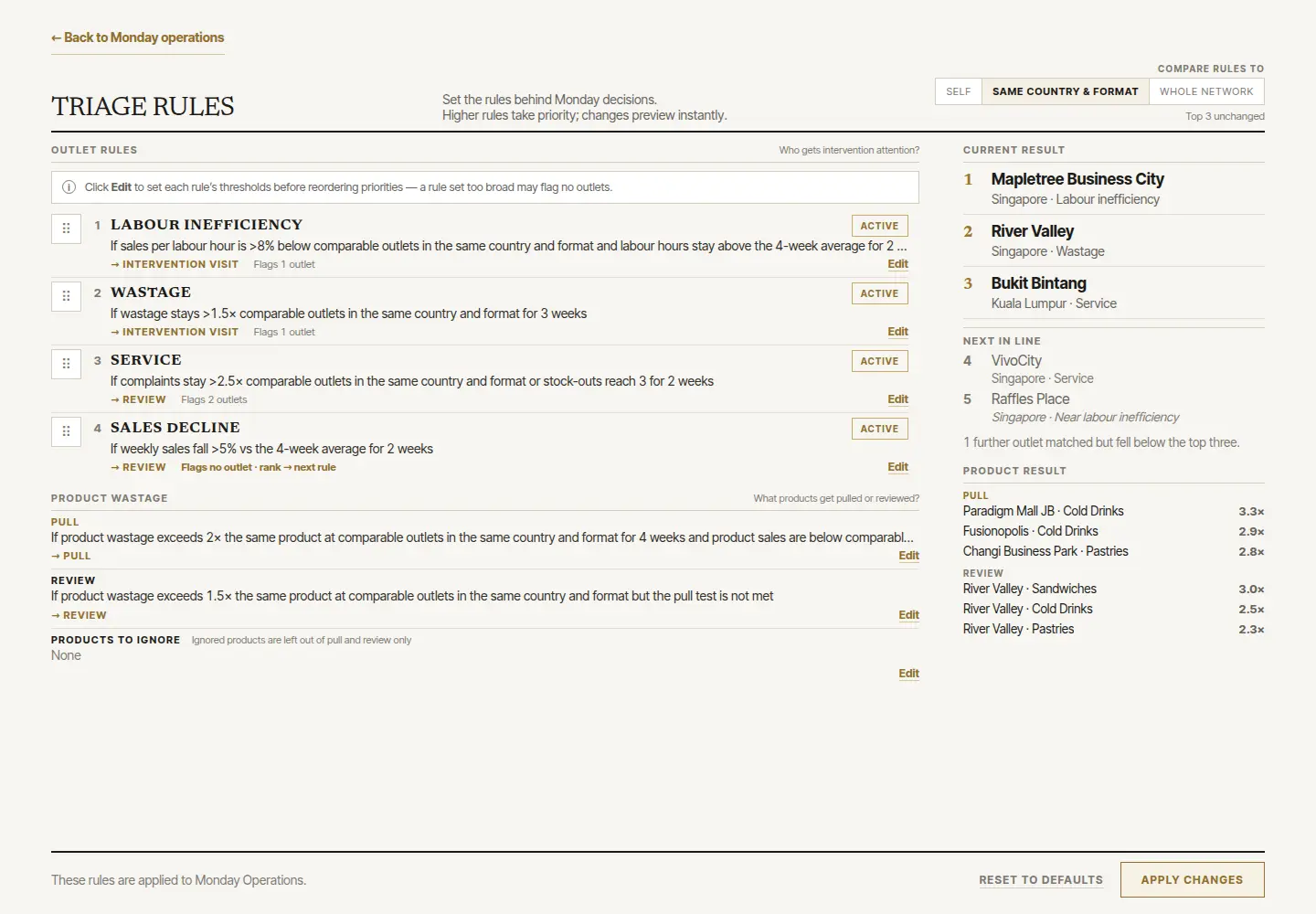Edit the Sales Decline rule
Image resolution: width=1316 pixels, height=914 pixels.
point(897,467)
